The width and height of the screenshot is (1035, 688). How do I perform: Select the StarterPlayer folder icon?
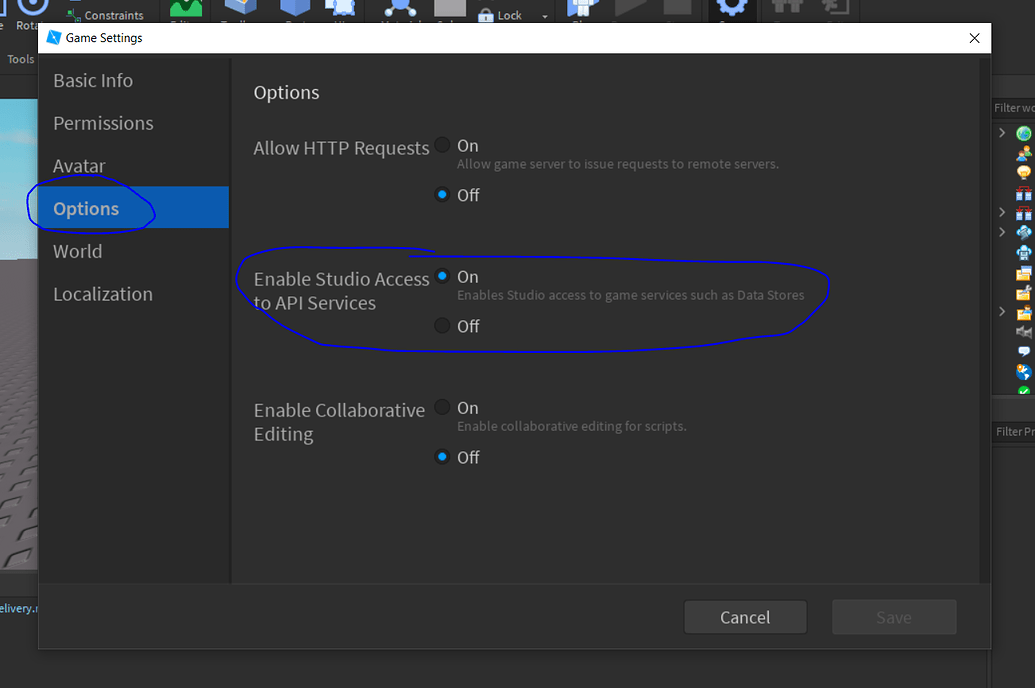coord(1024,312)
